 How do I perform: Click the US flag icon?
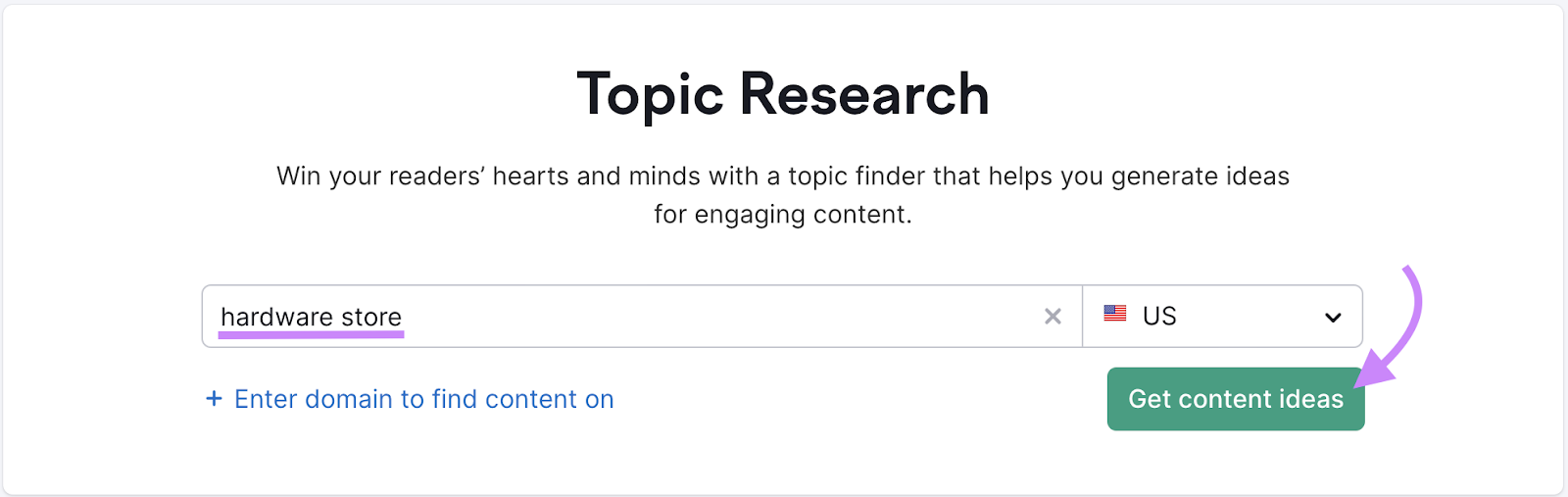pos(1115,315)
